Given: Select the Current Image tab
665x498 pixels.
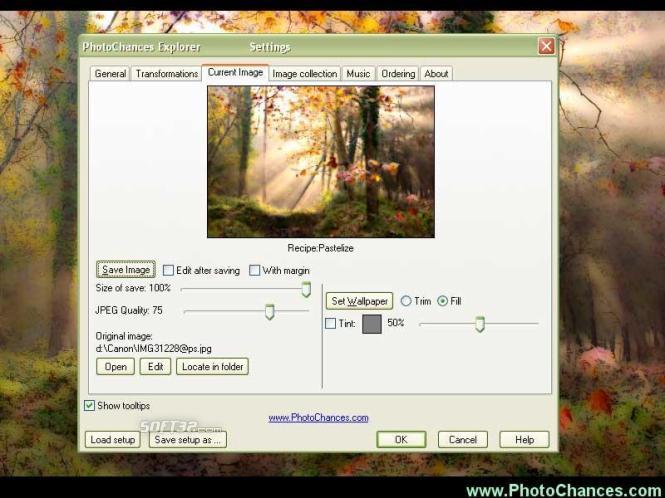Looking at the screenshot, I should point(235,72).
